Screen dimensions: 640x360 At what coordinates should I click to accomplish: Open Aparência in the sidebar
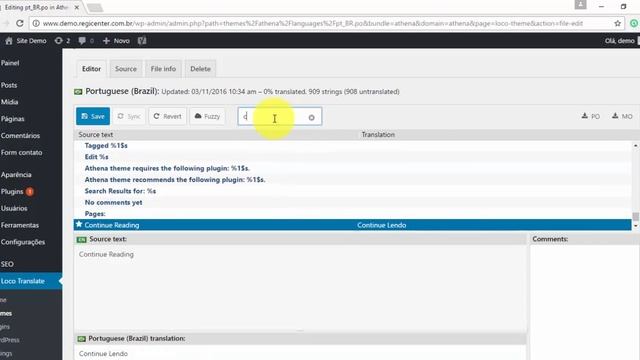tap(16, 175)
